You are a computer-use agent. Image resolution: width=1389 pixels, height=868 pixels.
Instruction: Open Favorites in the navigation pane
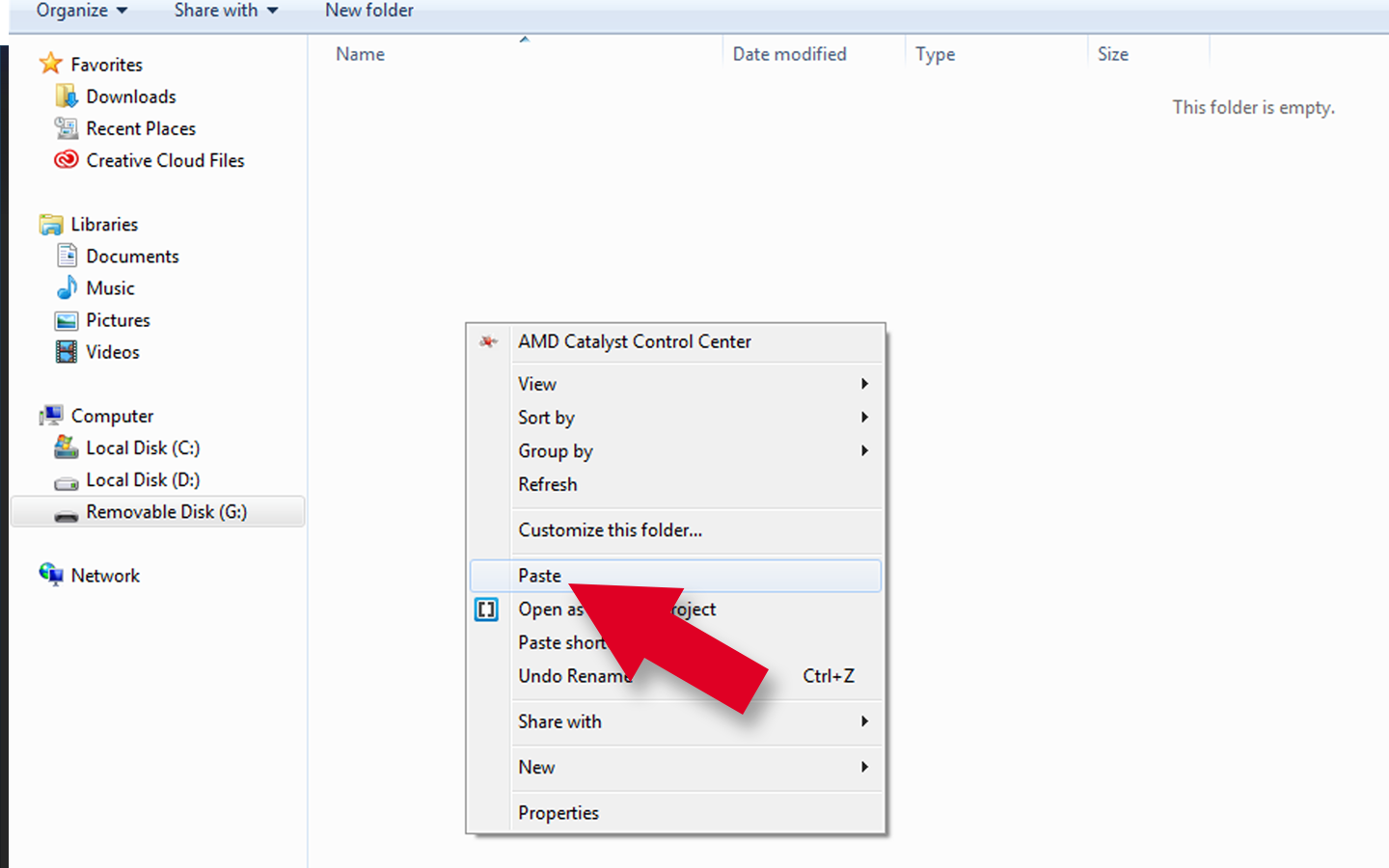106,65
